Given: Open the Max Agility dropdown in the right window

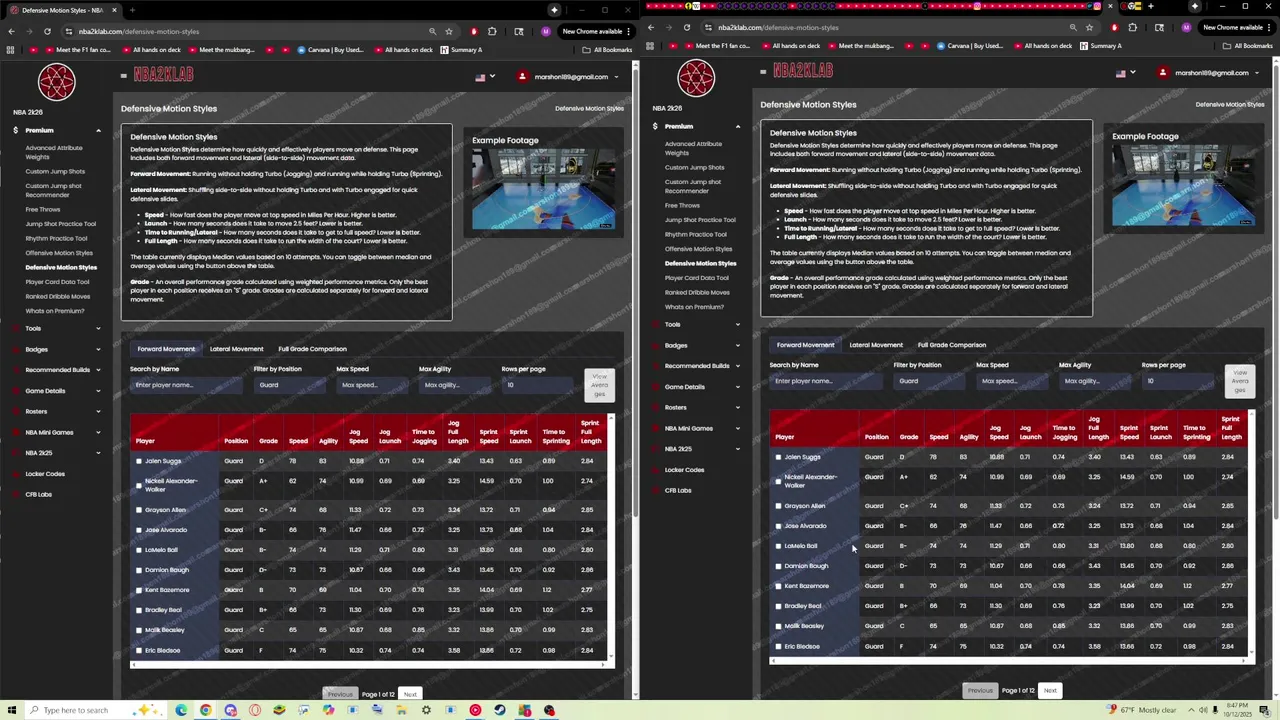Looking at the screenshot, I should [1094, 381].
